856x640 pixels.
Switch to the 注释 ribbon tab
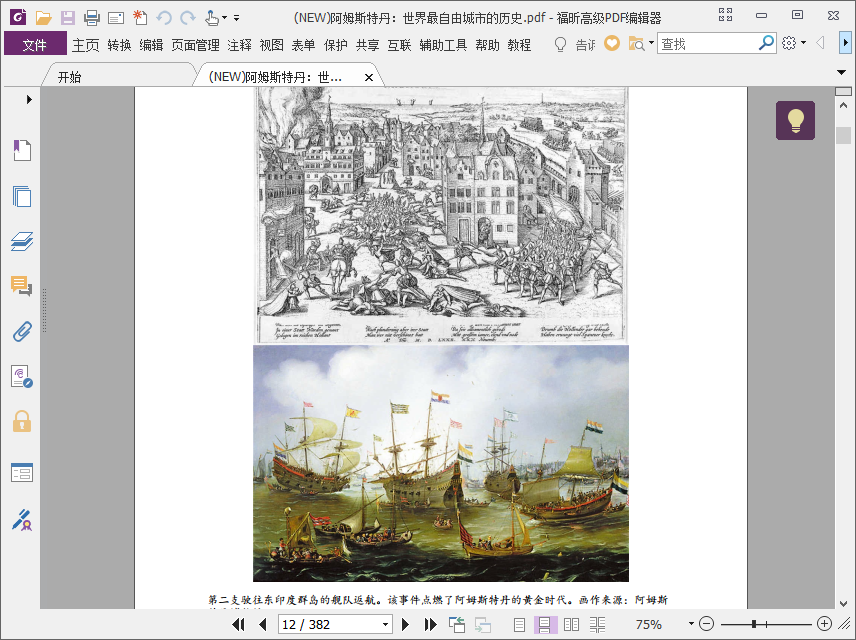tap(240, 45)
